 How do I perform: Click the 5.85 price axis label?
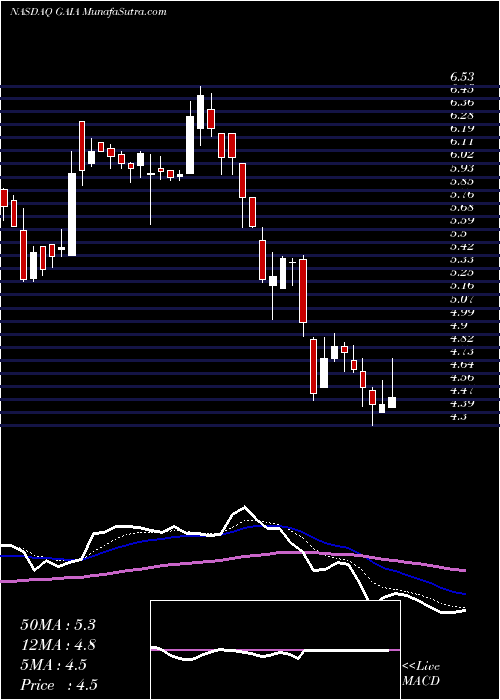click(462, 181)
